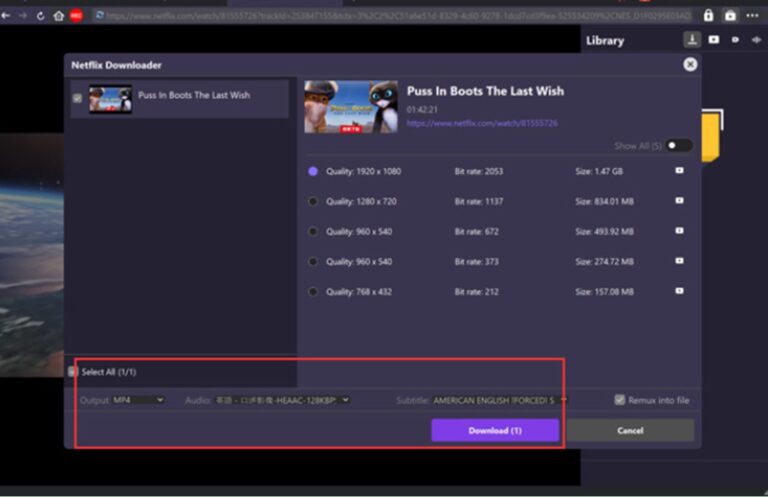Open the Library video tab icon
768x497 pixels.
coord(714,40)
